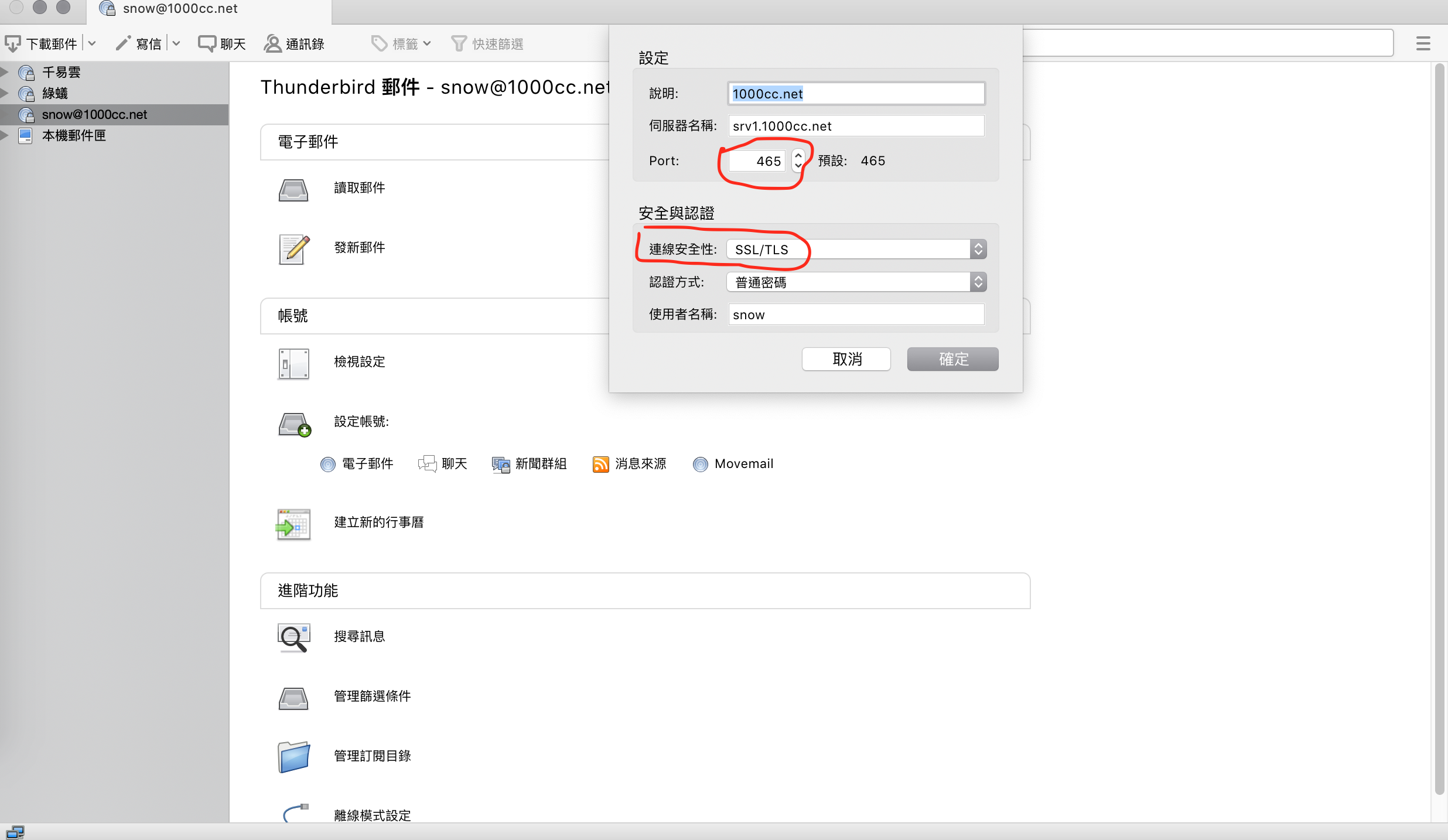
Task: Open the 認證方式 普通密碼 dropdown
Action: click(856, 282)
